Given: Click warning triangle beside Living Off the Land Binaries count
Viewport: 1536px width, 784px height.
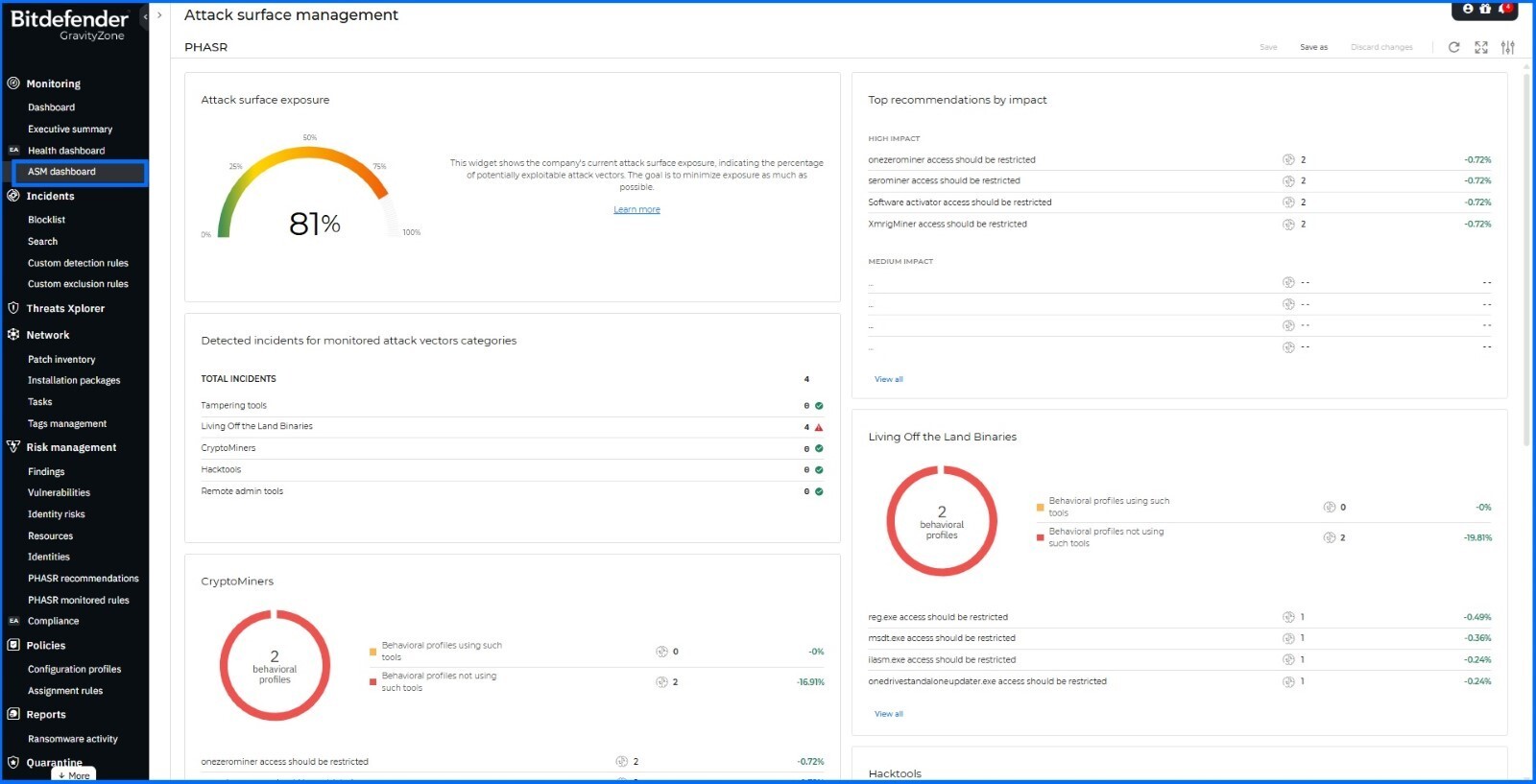Looking at the screenshot, I should point(819,427).
